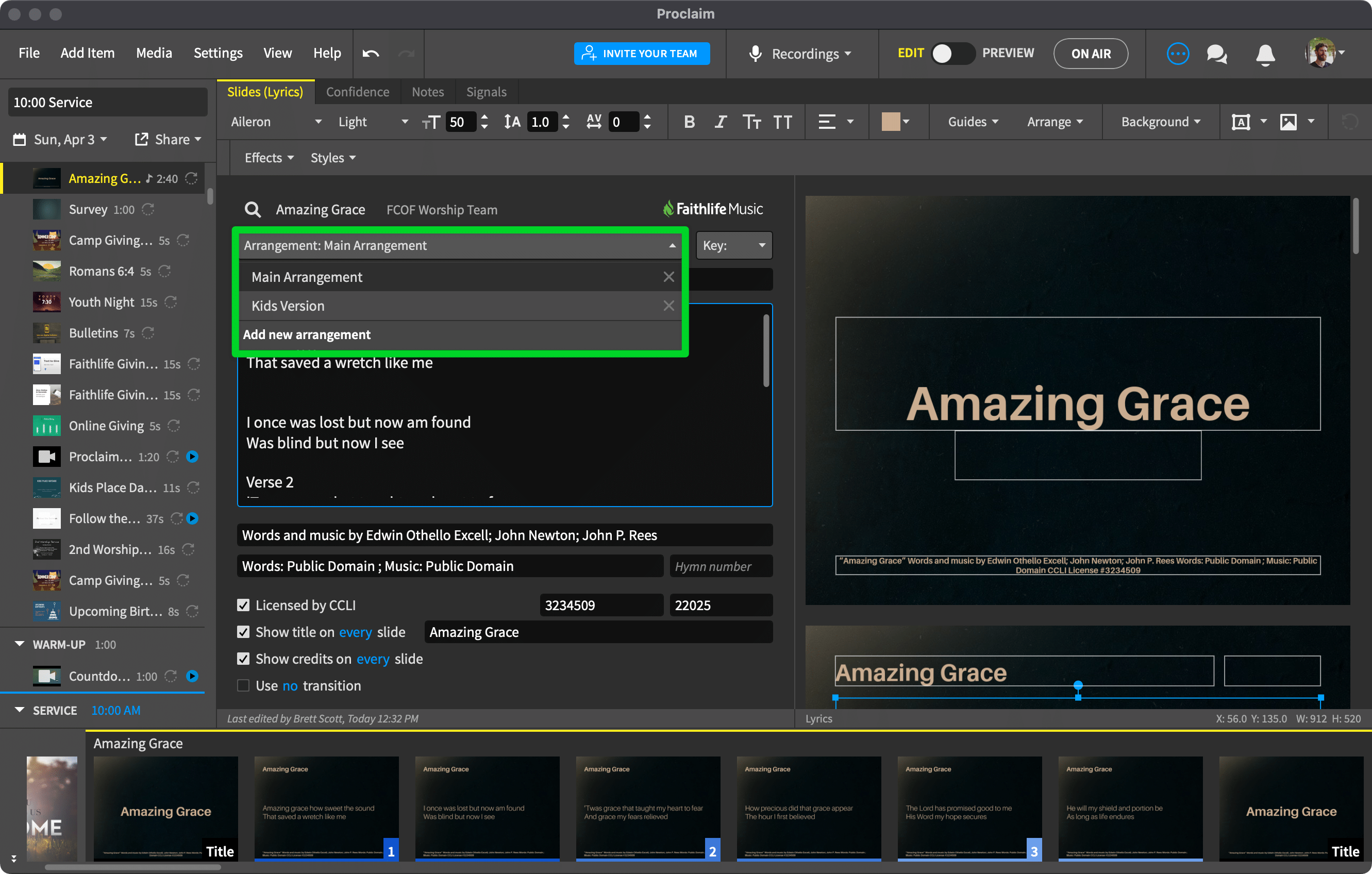Uncheck Show title on every slide
This screenshot has width=1372, height=874.
point(243,632)
